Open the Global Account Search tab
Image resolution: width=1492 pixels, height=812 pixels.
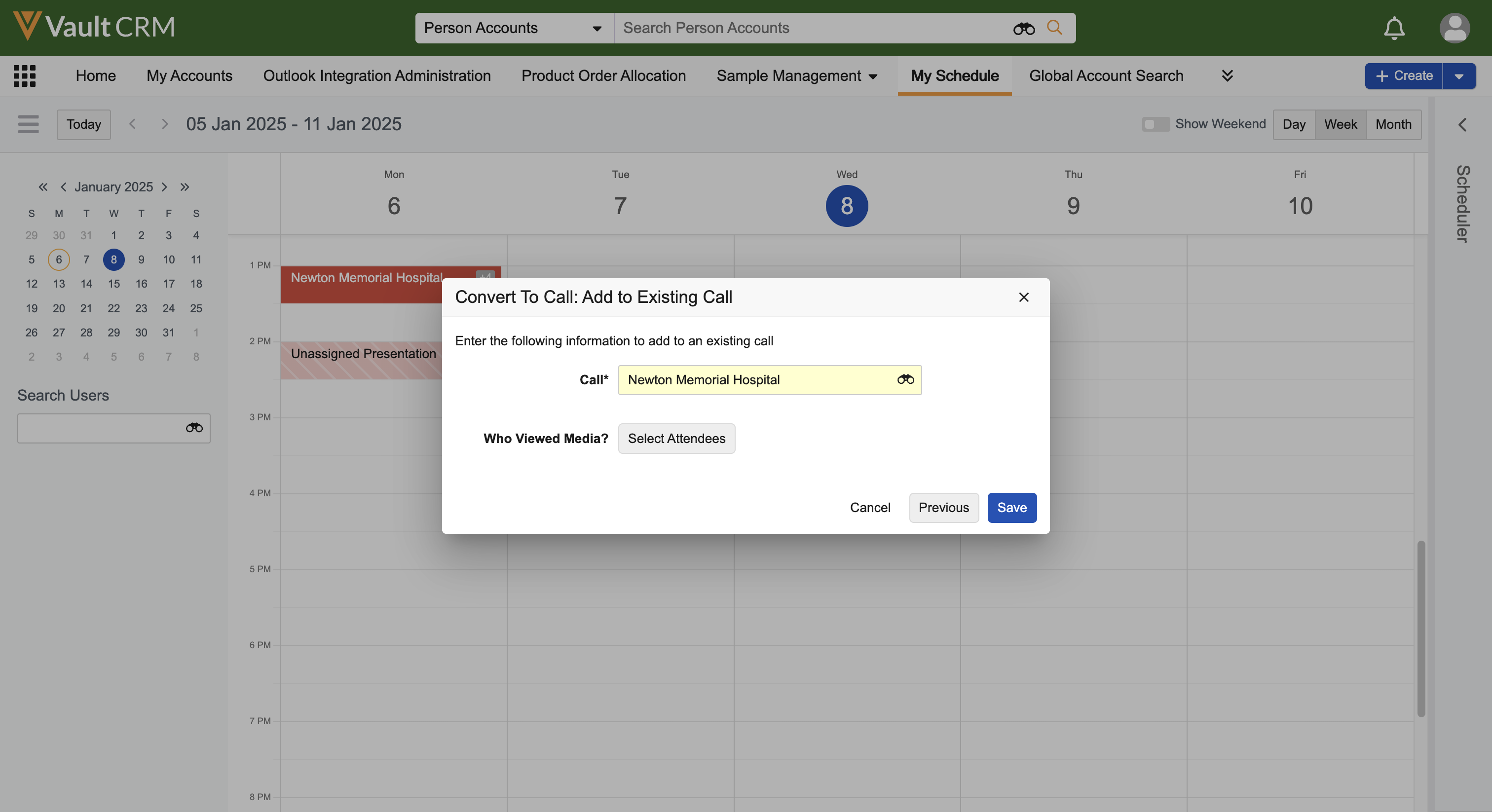coord(1106,76)
